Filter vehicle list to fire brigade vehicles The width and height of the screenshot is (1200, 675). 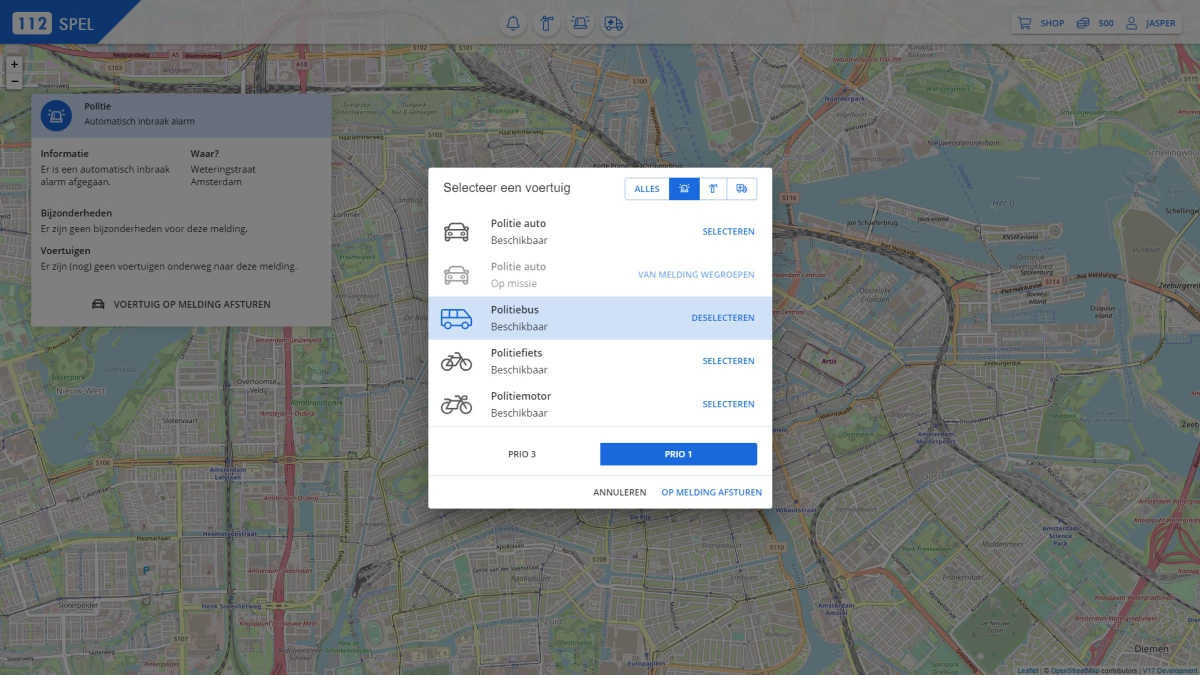click(x=713, y=189)
